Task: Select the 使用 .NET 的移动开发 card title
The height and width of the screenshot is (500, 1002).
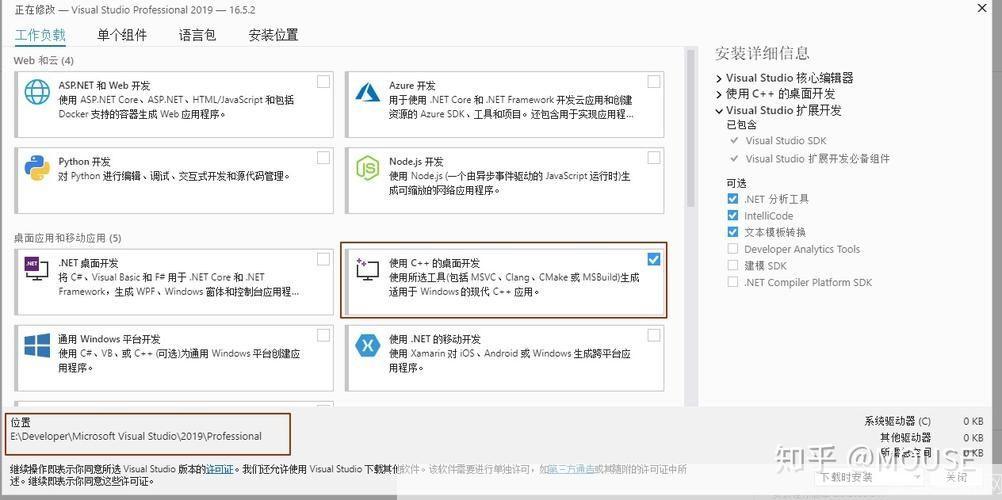Action: point(435,339)
